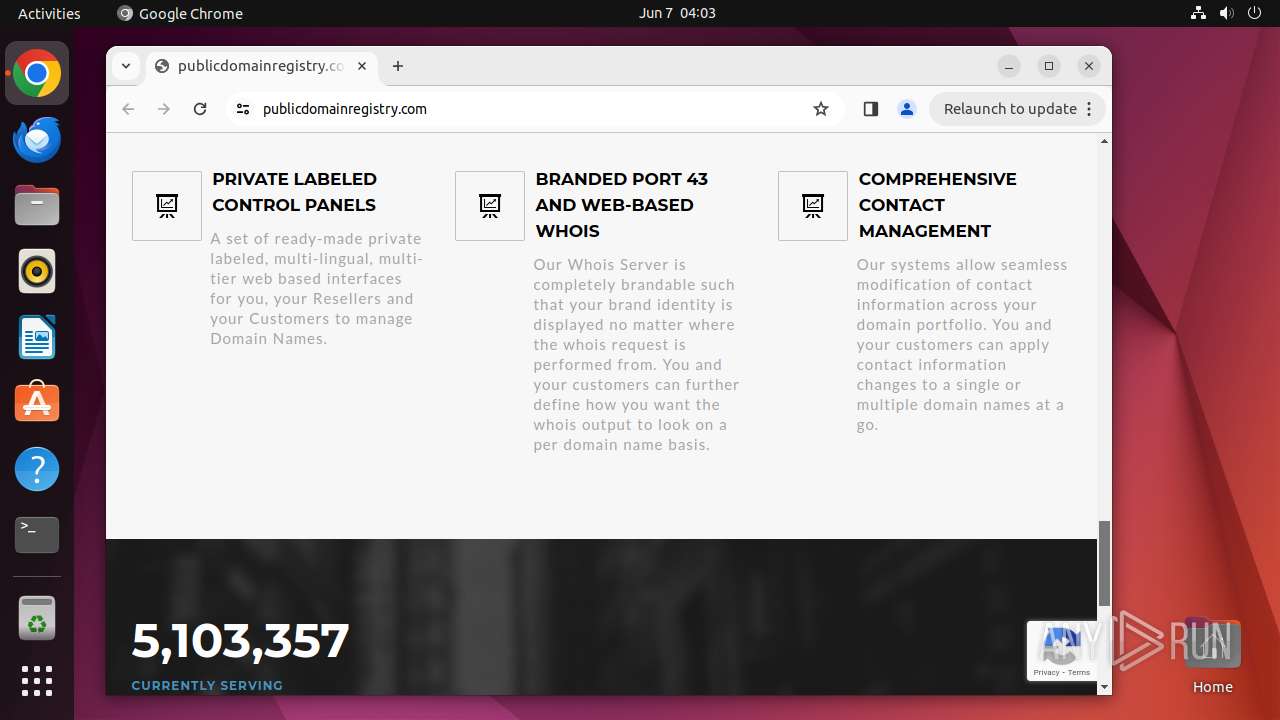Viewport: 1280px width, 720px height.
Task: Launch Terminal from the dock
Action: click(x=37, y=535)
